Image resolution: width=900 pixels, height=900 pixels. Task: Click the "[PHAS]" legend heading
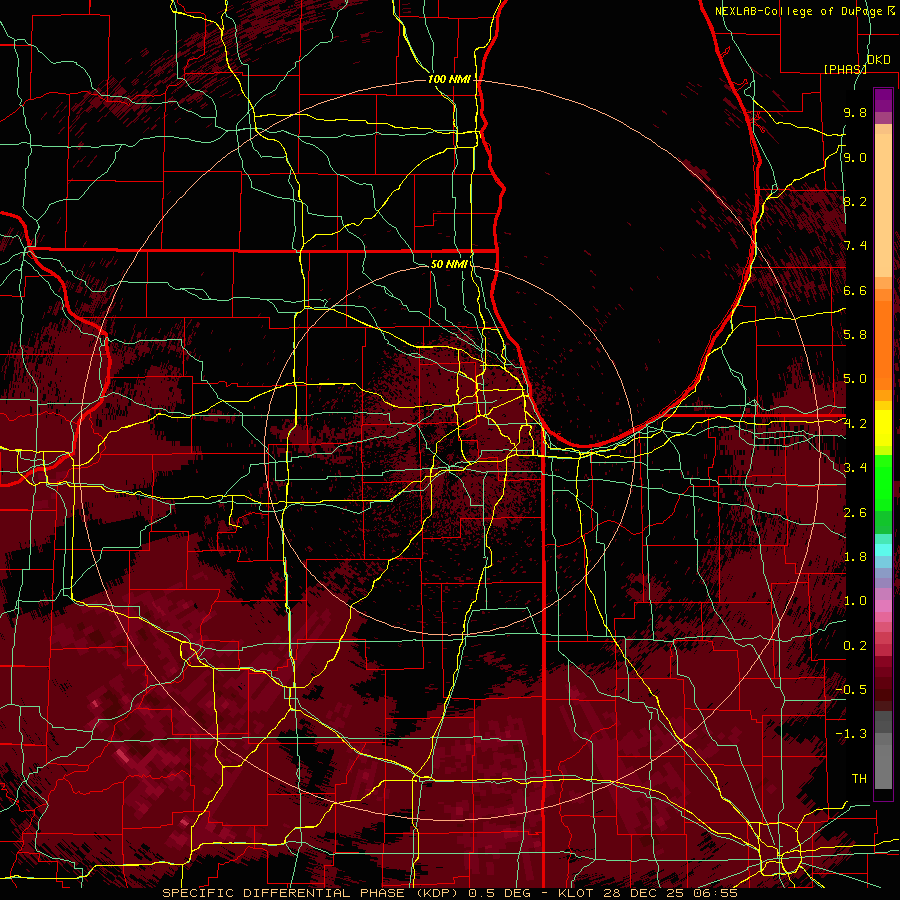(x=845, y=69)
